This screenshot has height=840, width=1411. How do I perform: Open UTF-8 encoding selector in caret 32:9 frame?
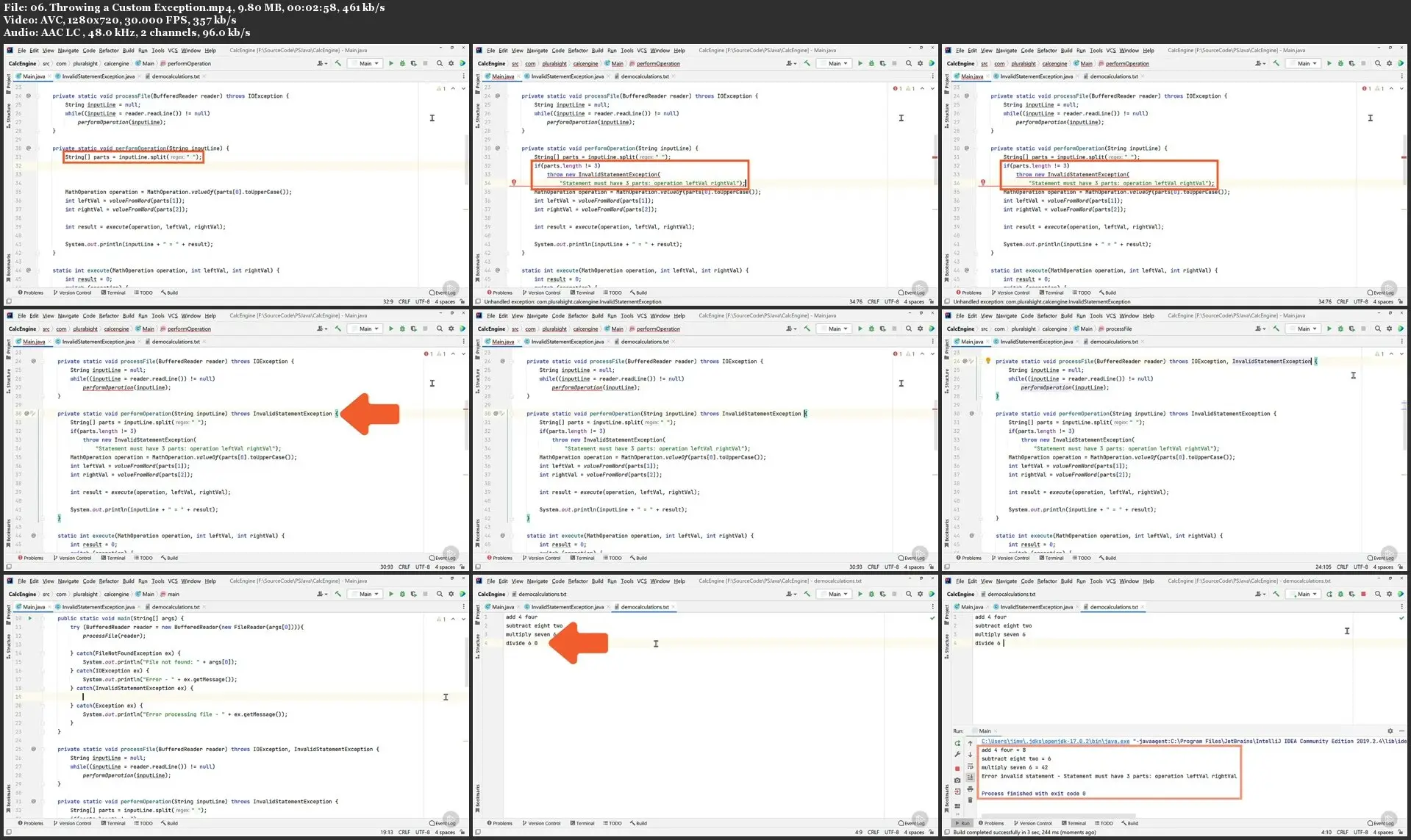pos(422,301)
